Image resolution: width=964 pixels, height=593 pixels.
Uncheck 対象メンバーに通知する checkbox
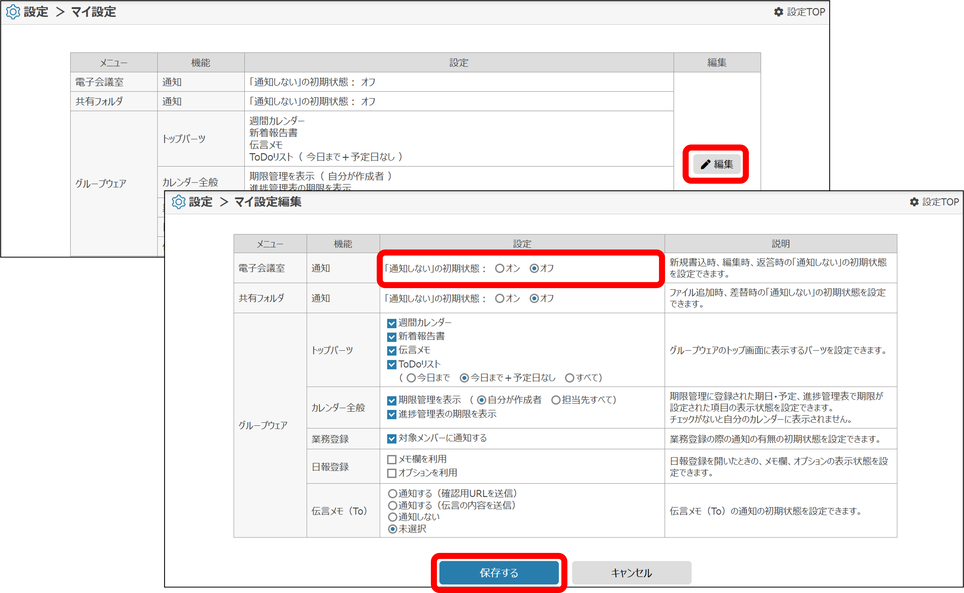tap(392, 438)
